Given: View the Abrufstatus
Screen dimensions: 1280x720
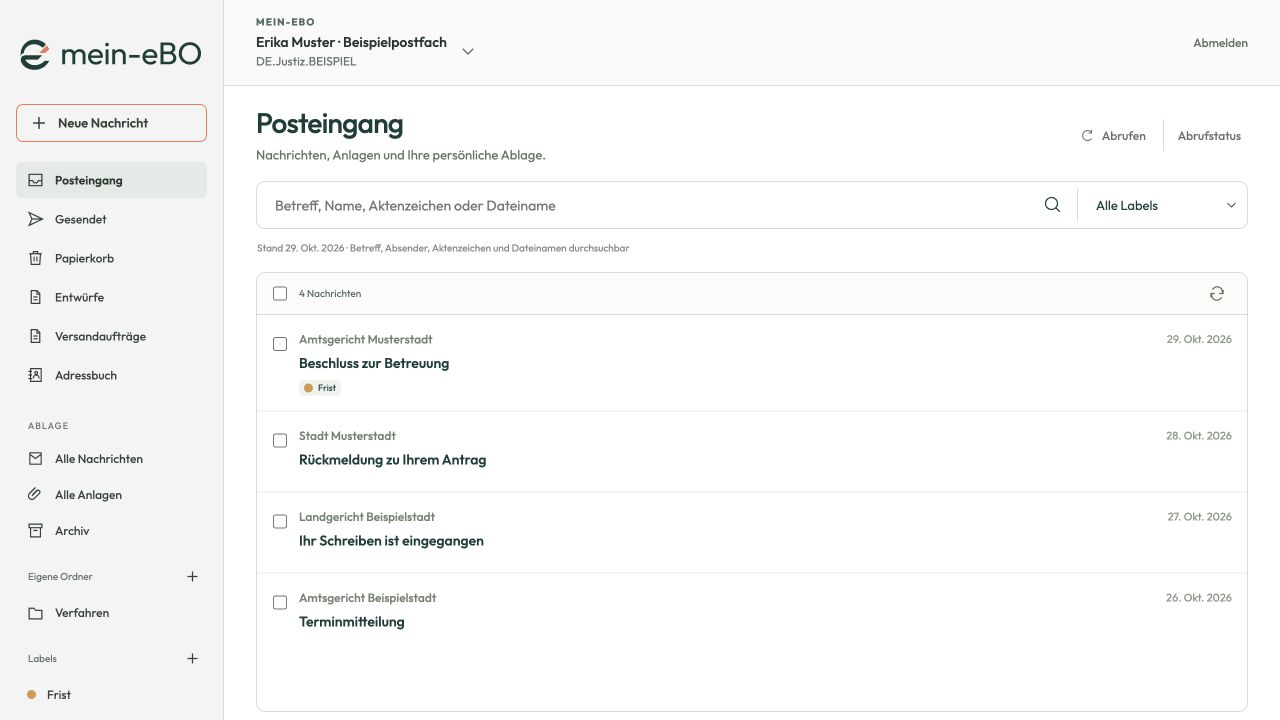Looking at the screenshot, I should click(x=1209, y=136).
